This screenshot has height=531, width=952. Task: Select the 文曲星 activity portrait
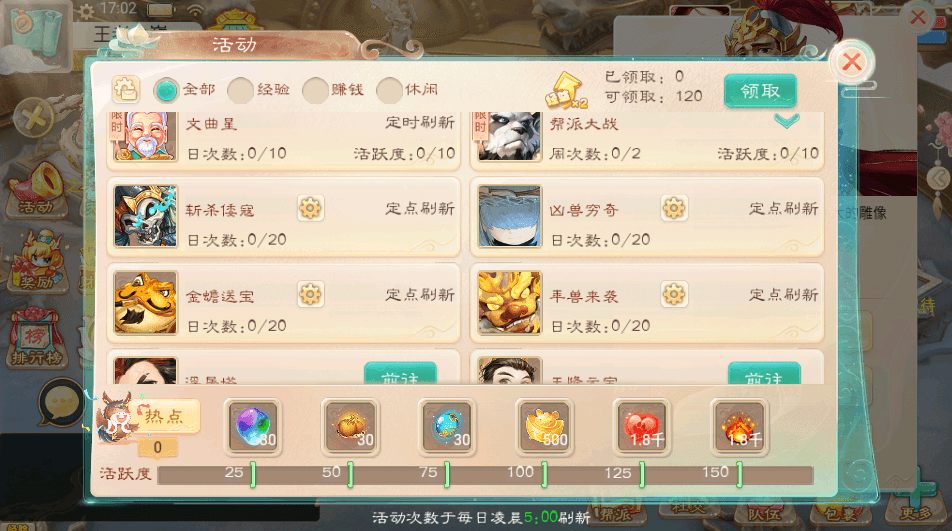pos(145,136)
